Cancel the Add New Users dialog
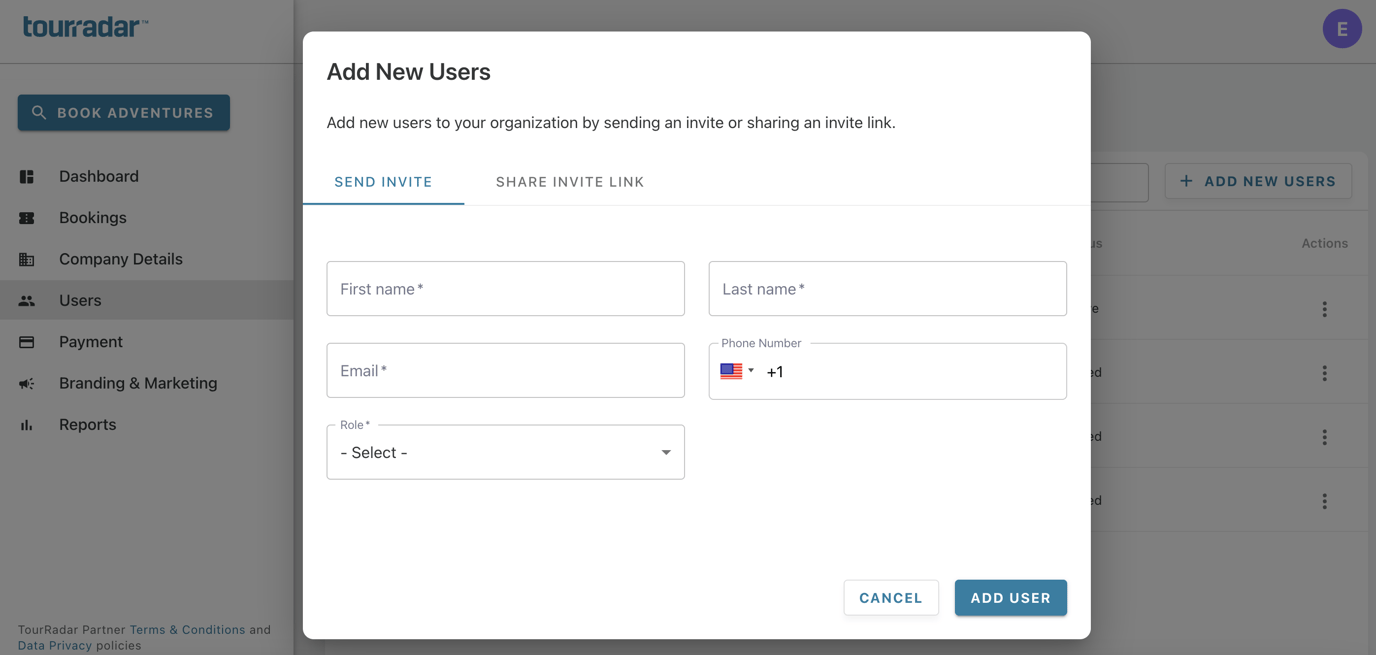1376x655 pixels. tap(890, 597)
